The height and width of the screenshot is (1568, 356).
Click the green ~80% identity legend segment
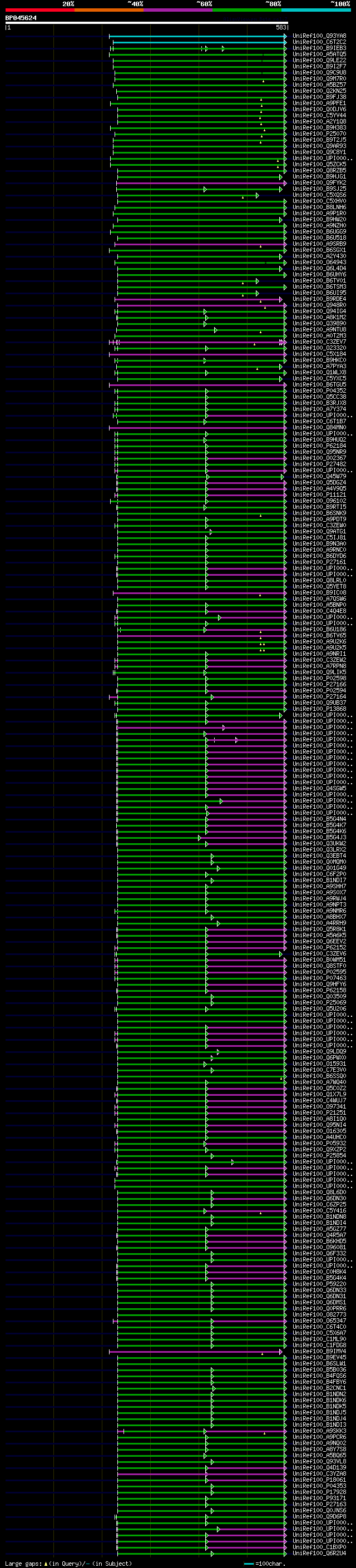[247, 10]
